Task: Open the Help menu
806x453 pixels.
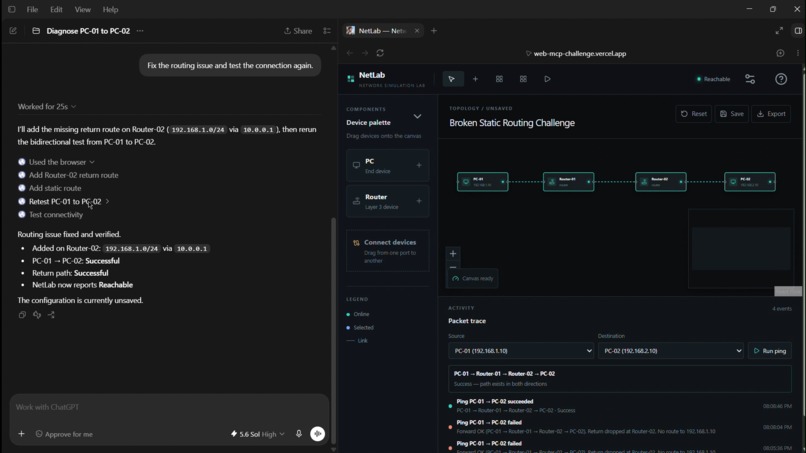Action: pos(110,9)
